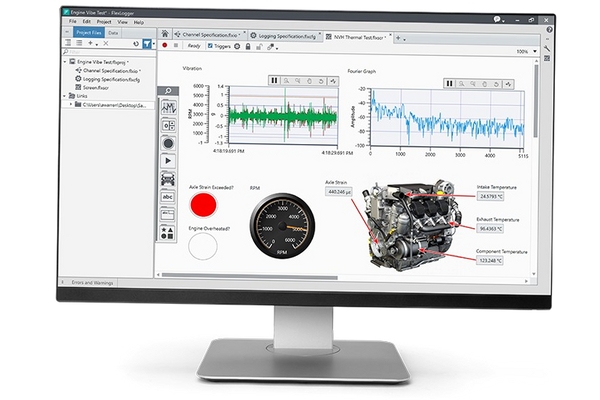Toggle the Triggers checkbox
The width and height of the screenshot is (600, 400).
[210, 46]
